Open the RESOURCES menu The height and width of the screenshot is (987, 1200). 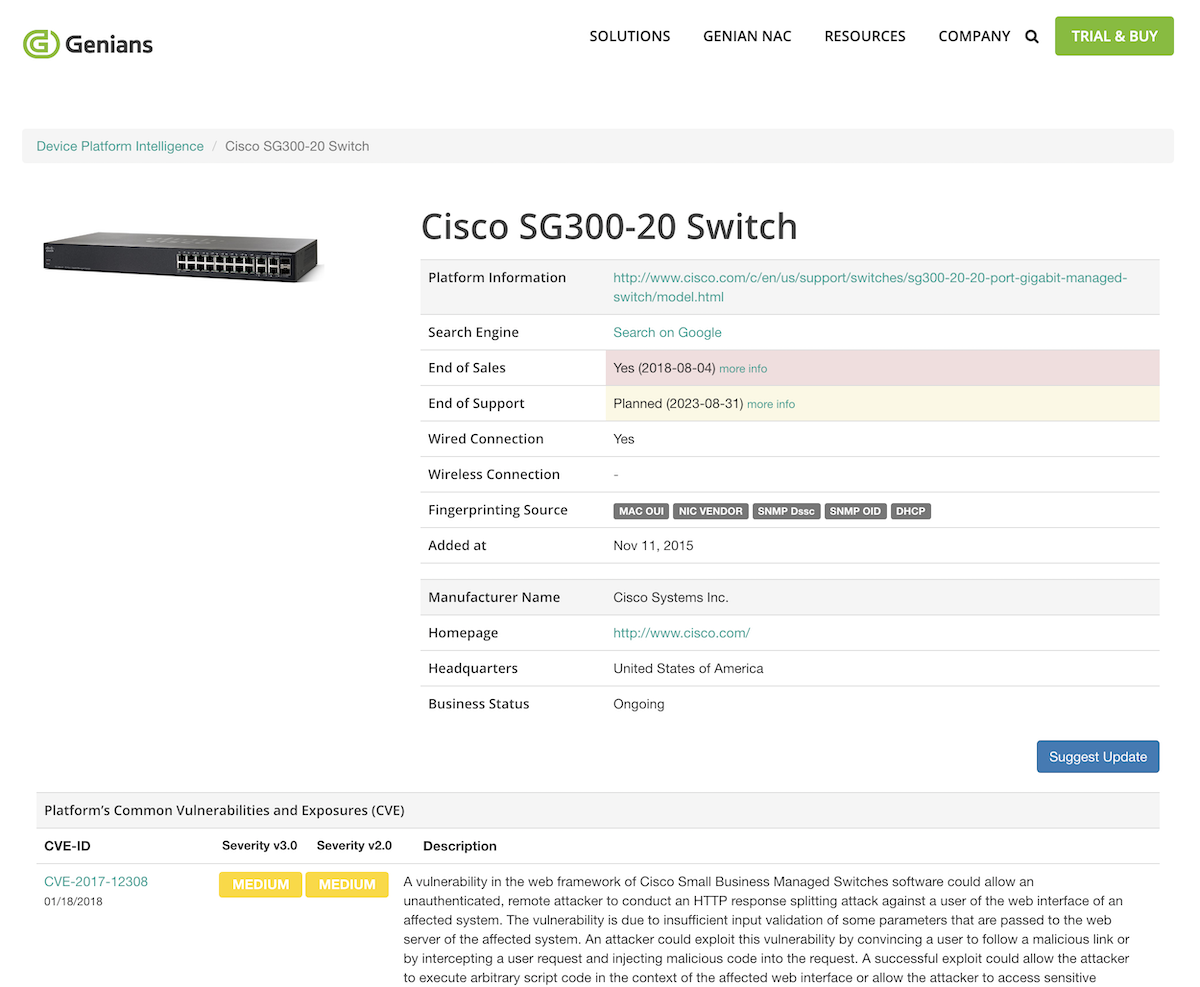pyautogui.click(x=864, y=36)
